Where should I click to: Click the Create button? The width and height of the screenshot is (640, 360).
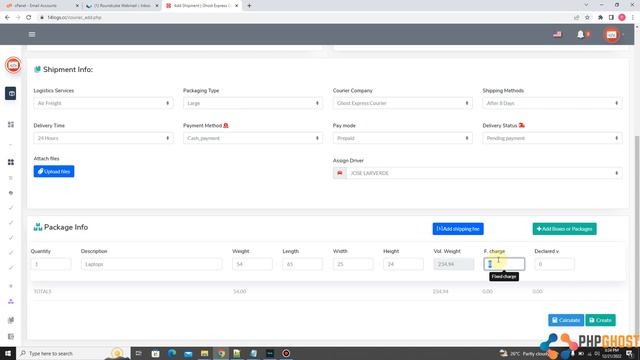coord(600,320)
